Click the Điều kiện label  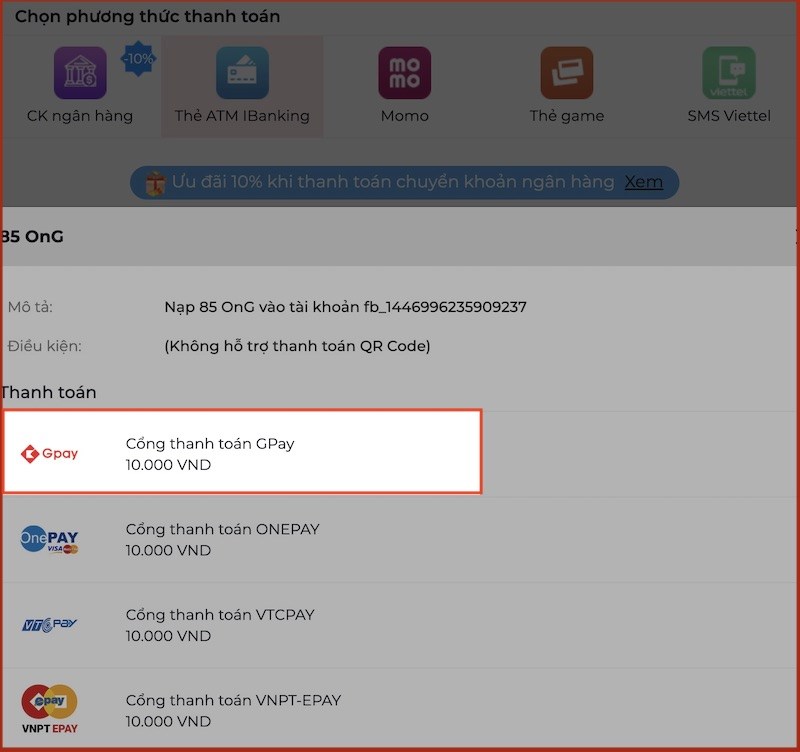click(x=44, y=346)
